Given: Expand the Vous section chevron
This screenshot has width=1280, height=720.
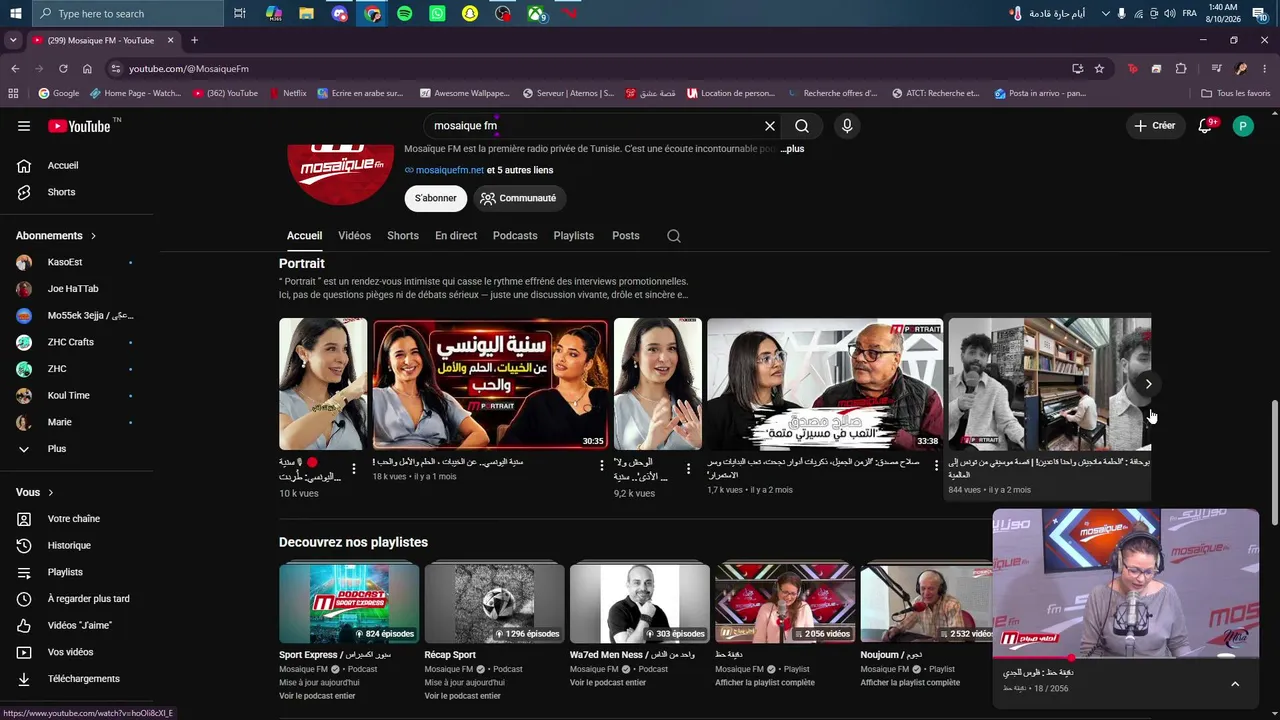Looking at the screenshot, I should 50,493.
